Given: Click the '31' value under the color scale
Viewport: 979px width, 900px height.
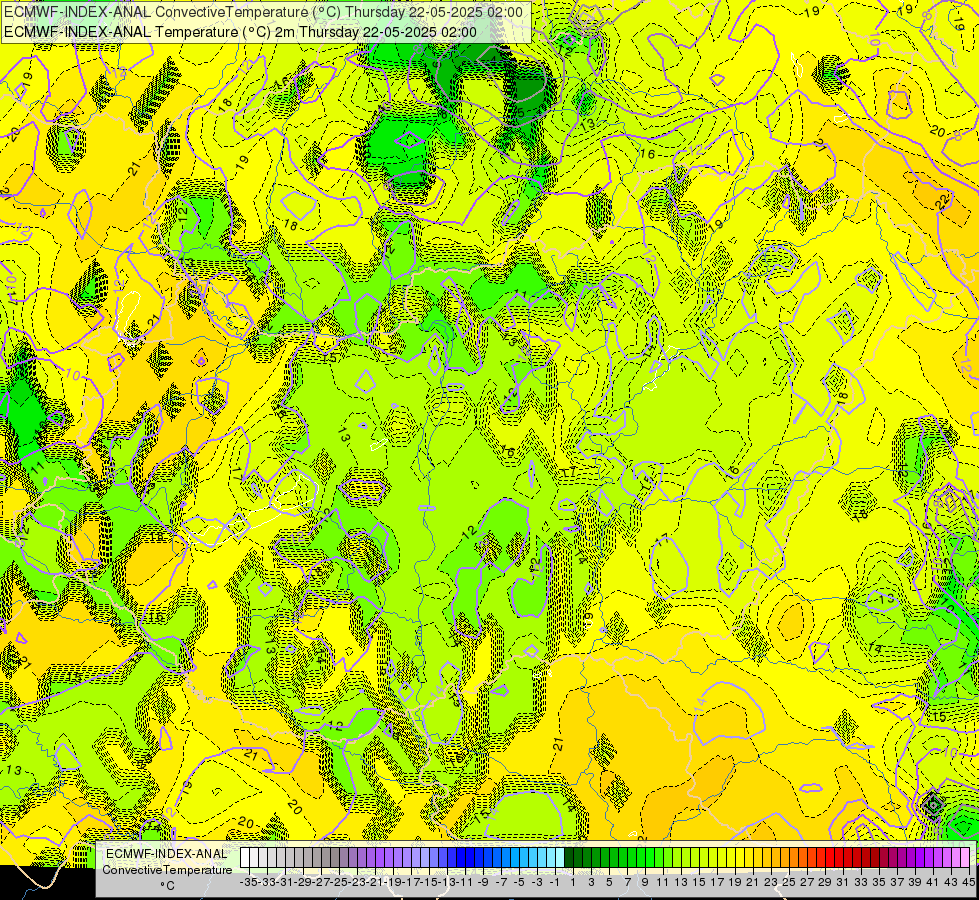Looking at the screenshot, I should click(x=844, y=882).
